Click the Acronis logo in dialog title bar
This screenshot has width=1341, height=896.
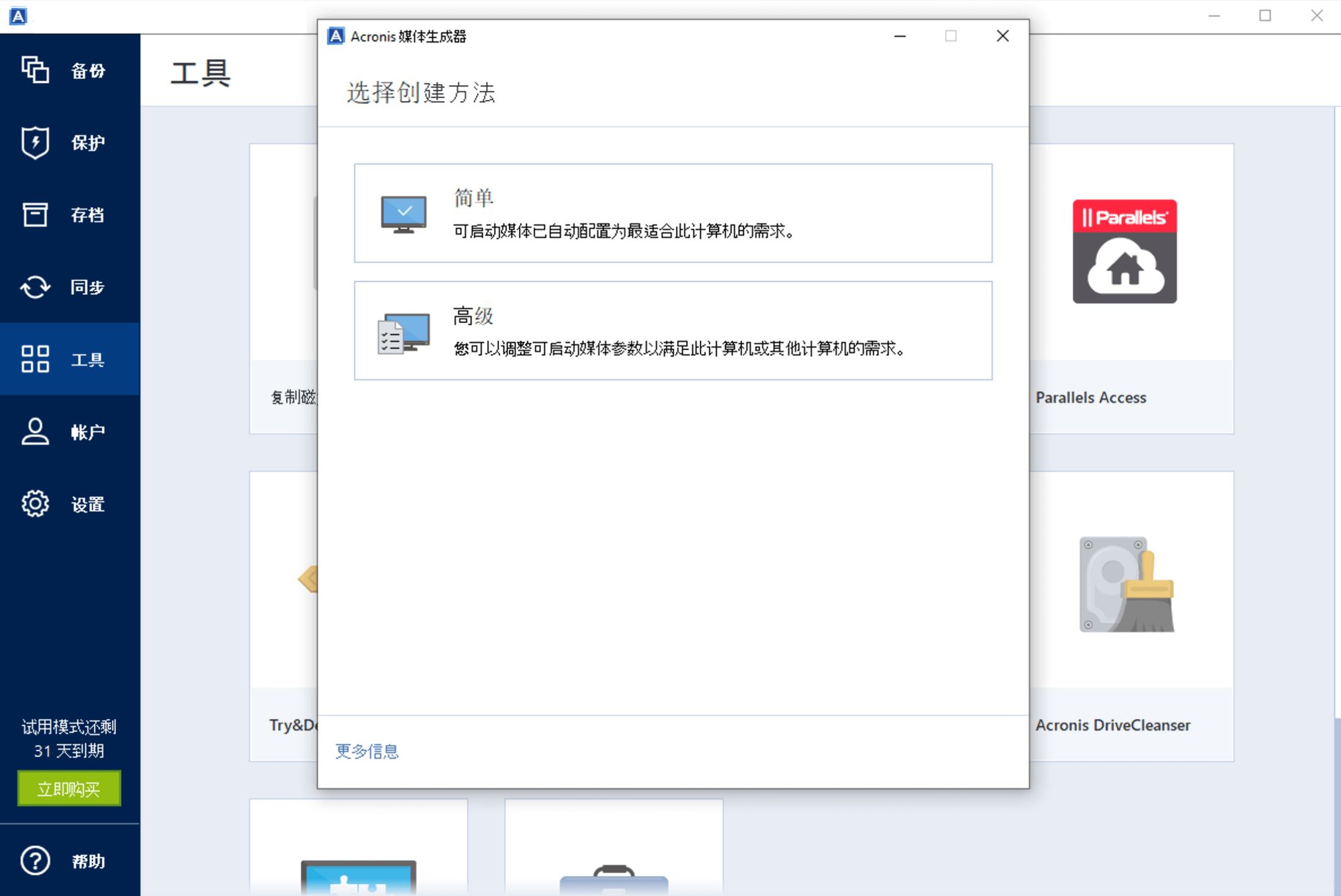tap(336, 36)
